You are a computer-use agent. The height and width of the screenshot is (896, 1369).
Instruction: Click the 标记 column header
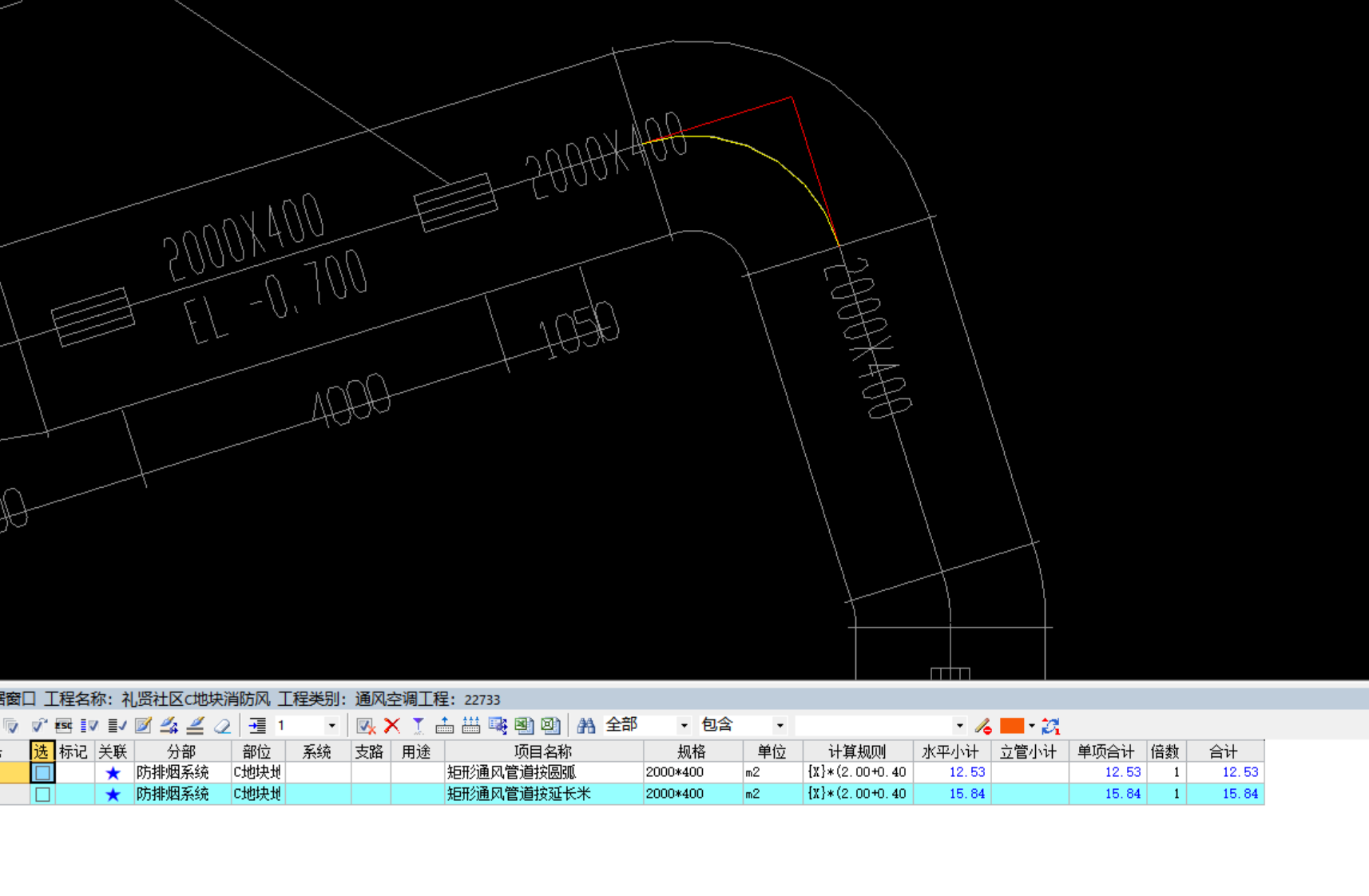(73, 751)
